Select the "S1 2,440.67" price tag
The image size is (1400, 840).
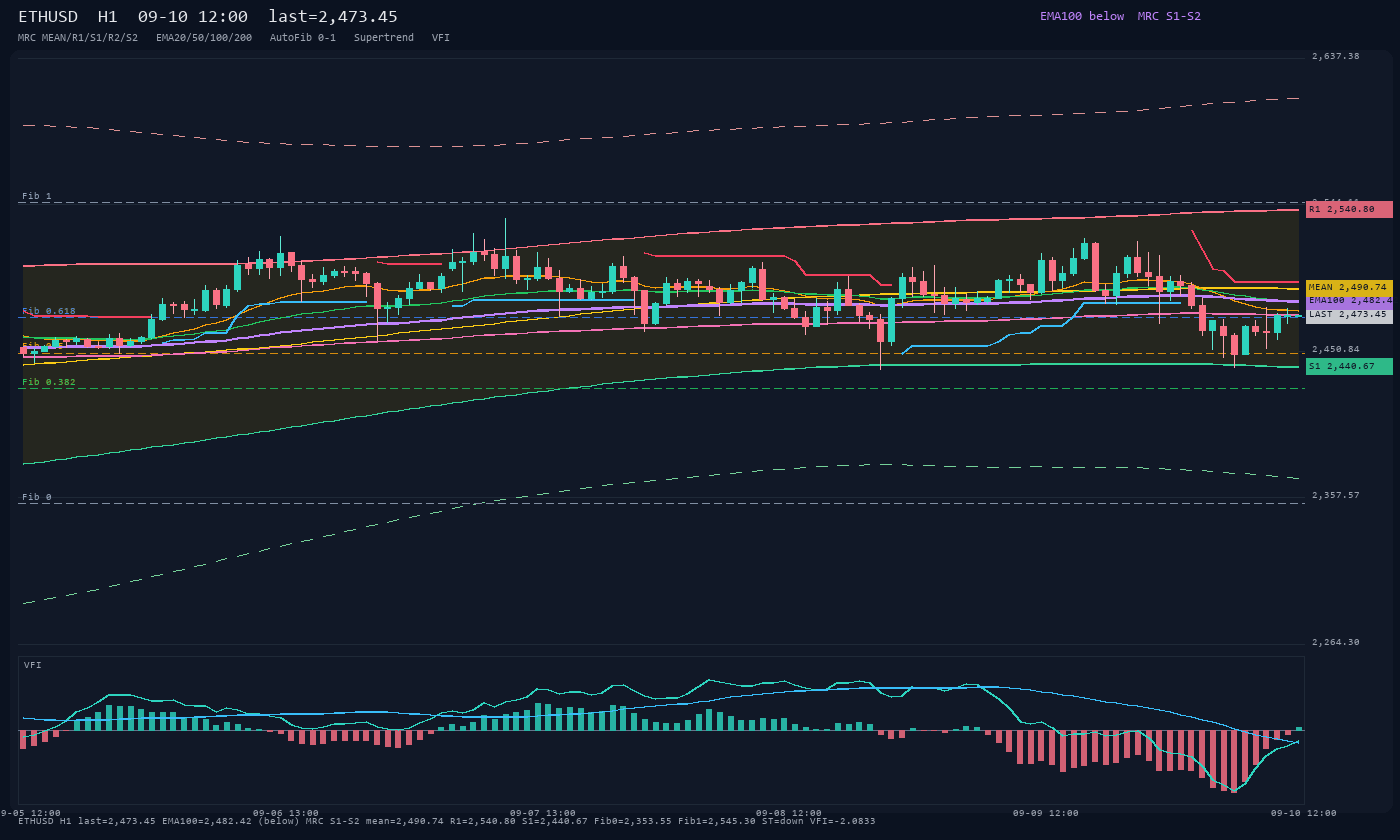[1349, 366]
